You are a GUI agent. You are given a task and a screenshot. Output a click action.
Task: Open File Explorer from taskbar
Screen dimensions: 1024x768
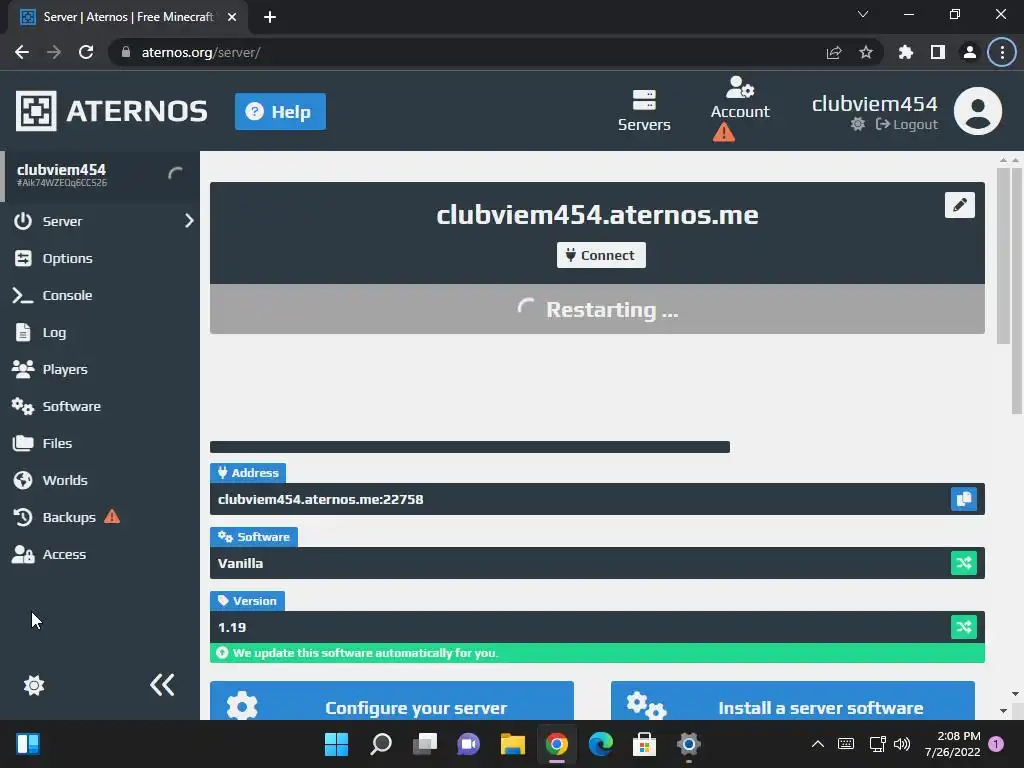513,744
